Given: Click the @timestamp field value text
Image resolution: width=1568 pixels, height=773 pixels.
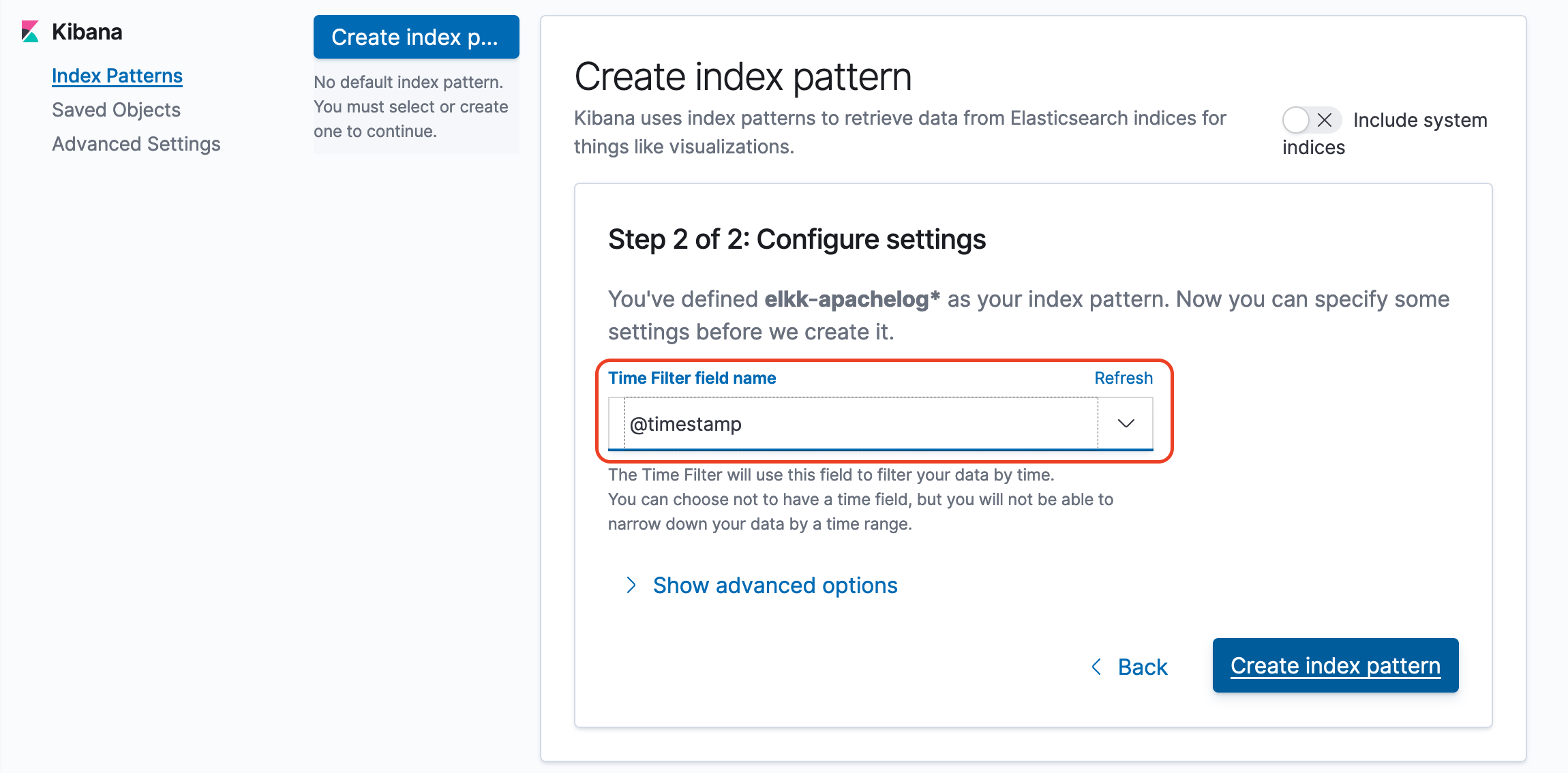Looking at the screenshot, I should (x=685, y=424).
